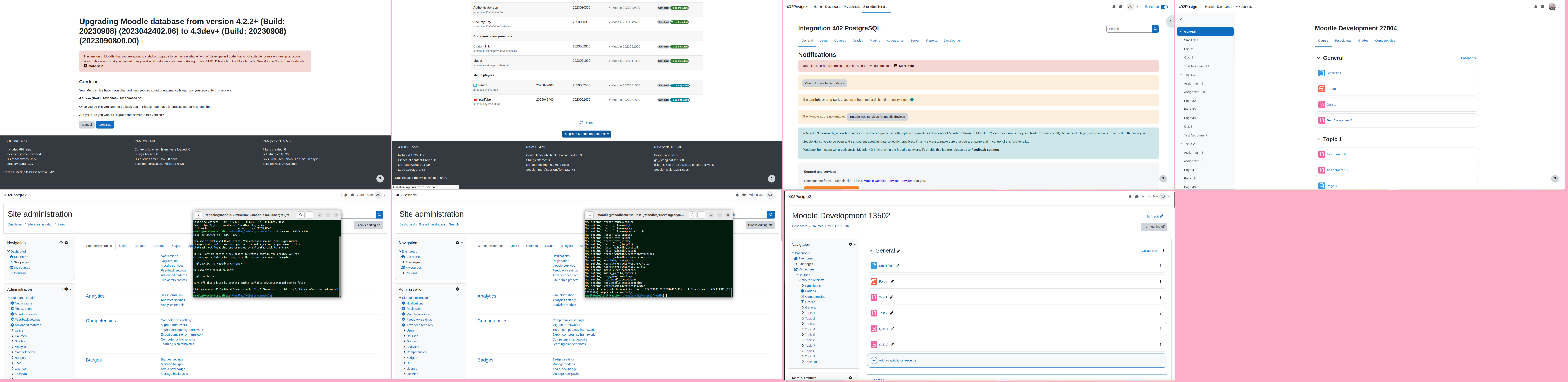Click Continue on upgrade confirm page

(x=105, y=124)
